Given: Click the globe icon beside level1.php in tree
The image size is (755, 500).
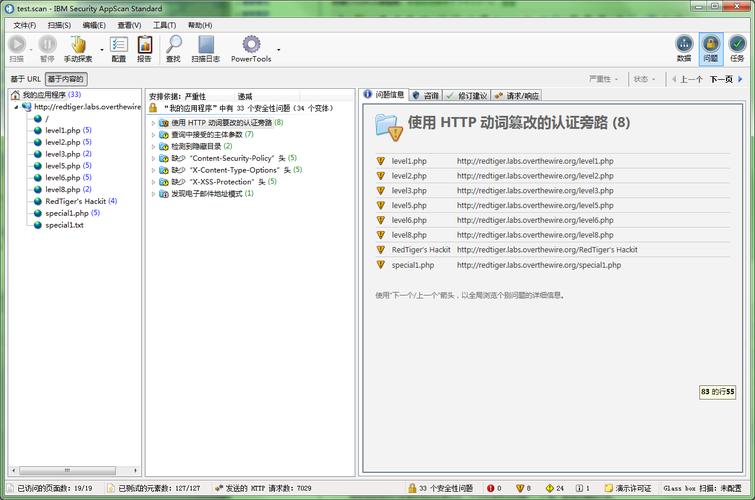Looking at the screenshot, I should click(x=38, y=130).
